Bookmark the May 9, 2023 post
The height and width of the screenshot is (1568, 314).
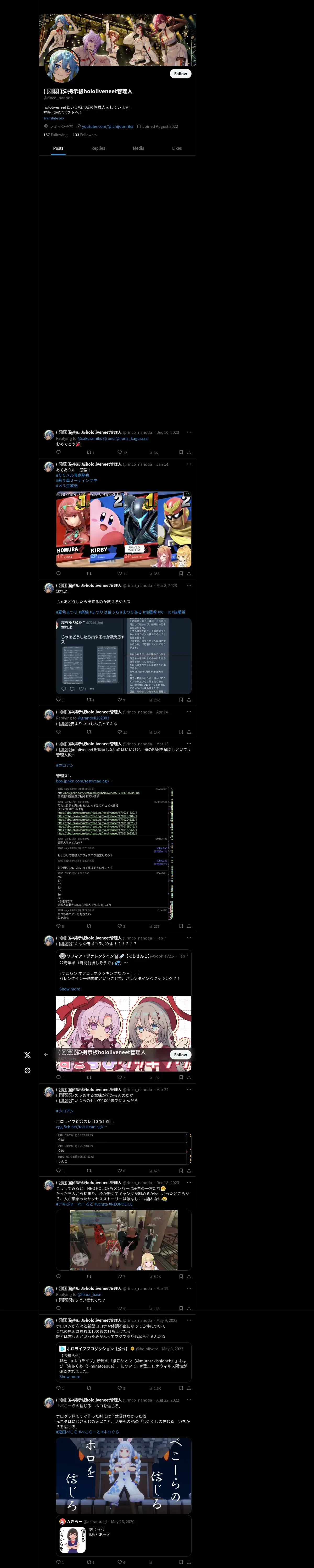[x=181, y=1388]
